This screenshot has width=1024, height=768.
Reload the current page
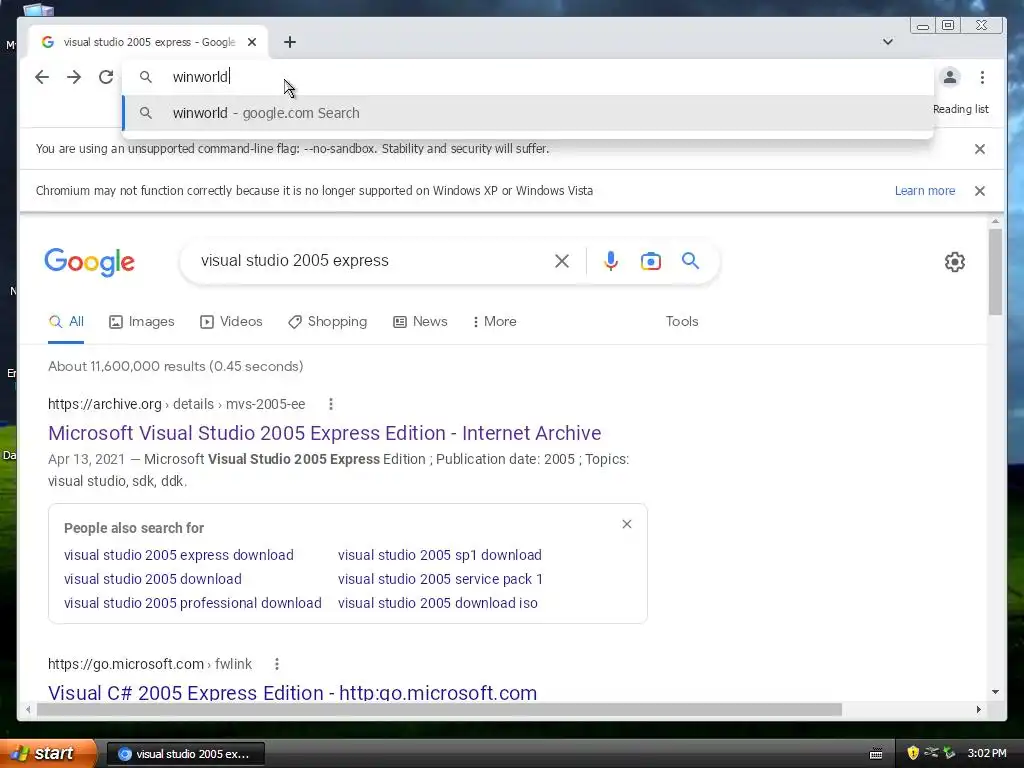coord(106,77)
